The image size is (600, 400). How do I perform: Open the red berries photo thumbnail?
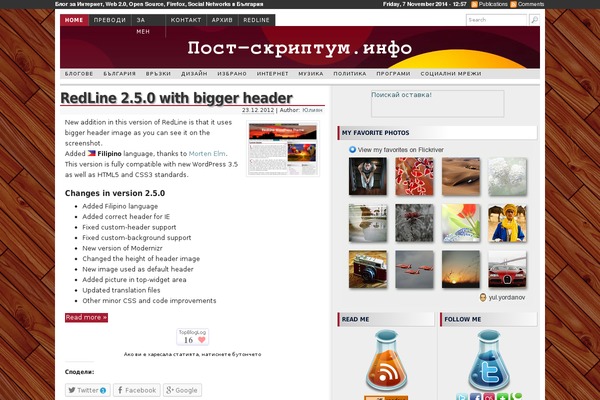(414, 176)
